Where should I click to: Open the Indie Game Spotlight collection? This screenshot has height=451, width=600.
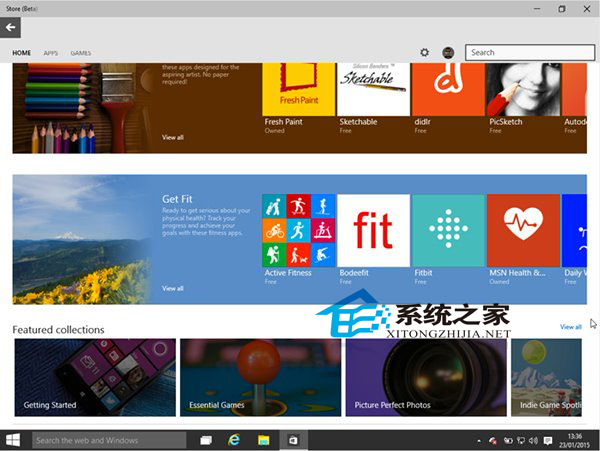[546, 377]
